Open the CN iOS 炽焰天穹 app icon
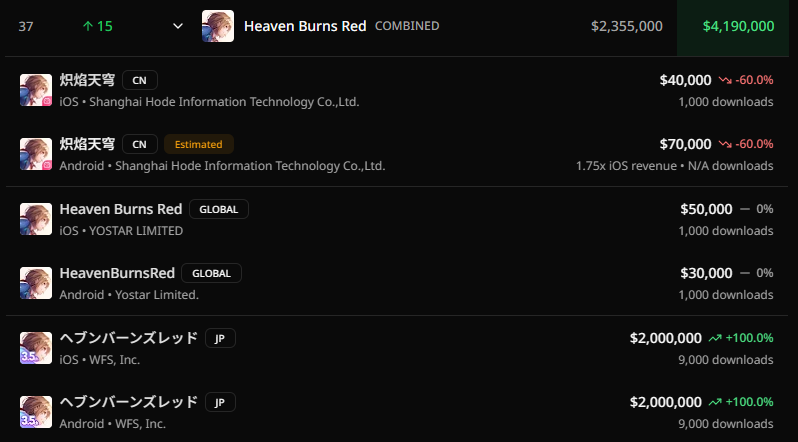 pos(36,90)
